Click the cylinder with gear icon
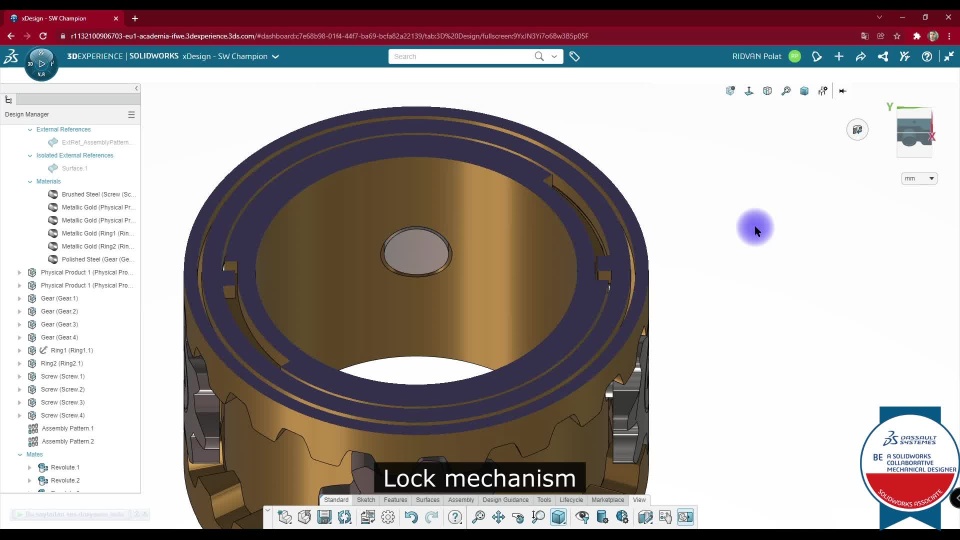960x540 pixels. click(x=602, y=517)
